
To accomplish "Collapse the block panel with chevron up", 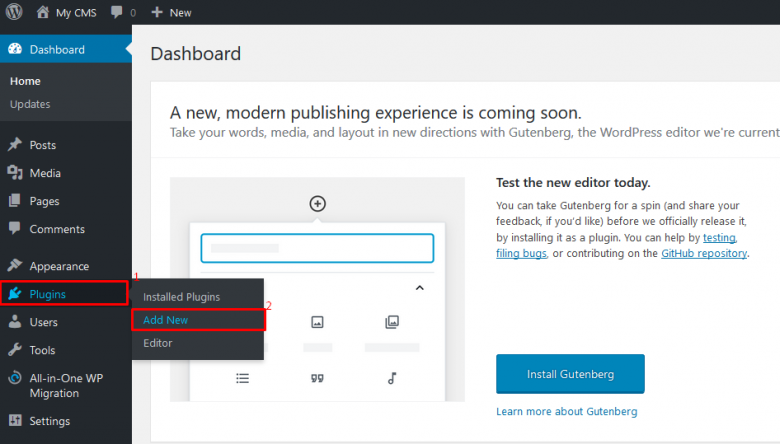I will pyautogui.click(x=420, y=288).
